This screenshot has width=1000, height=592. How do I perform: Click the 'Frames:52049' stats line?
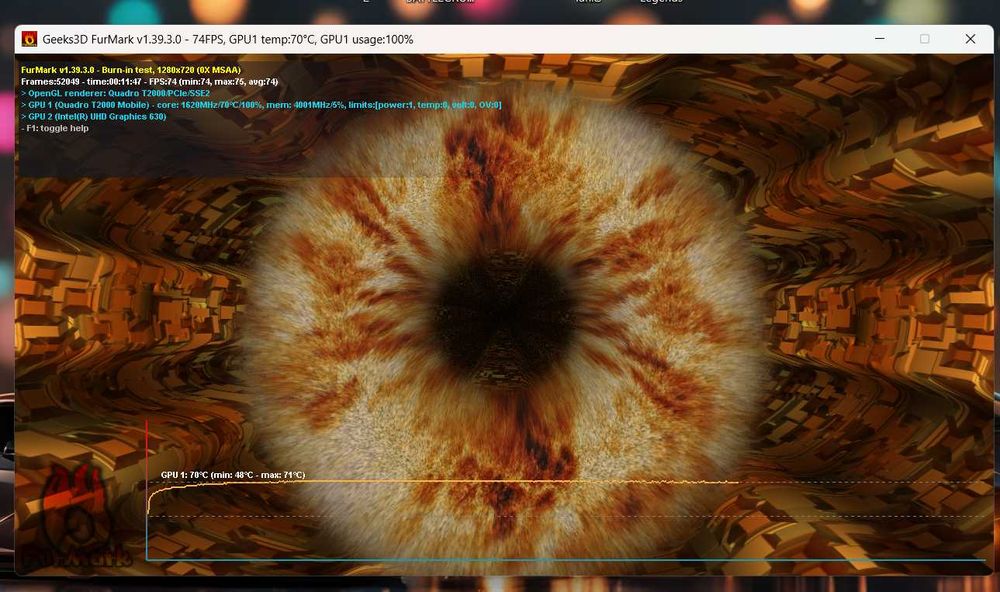pos(149,82)
